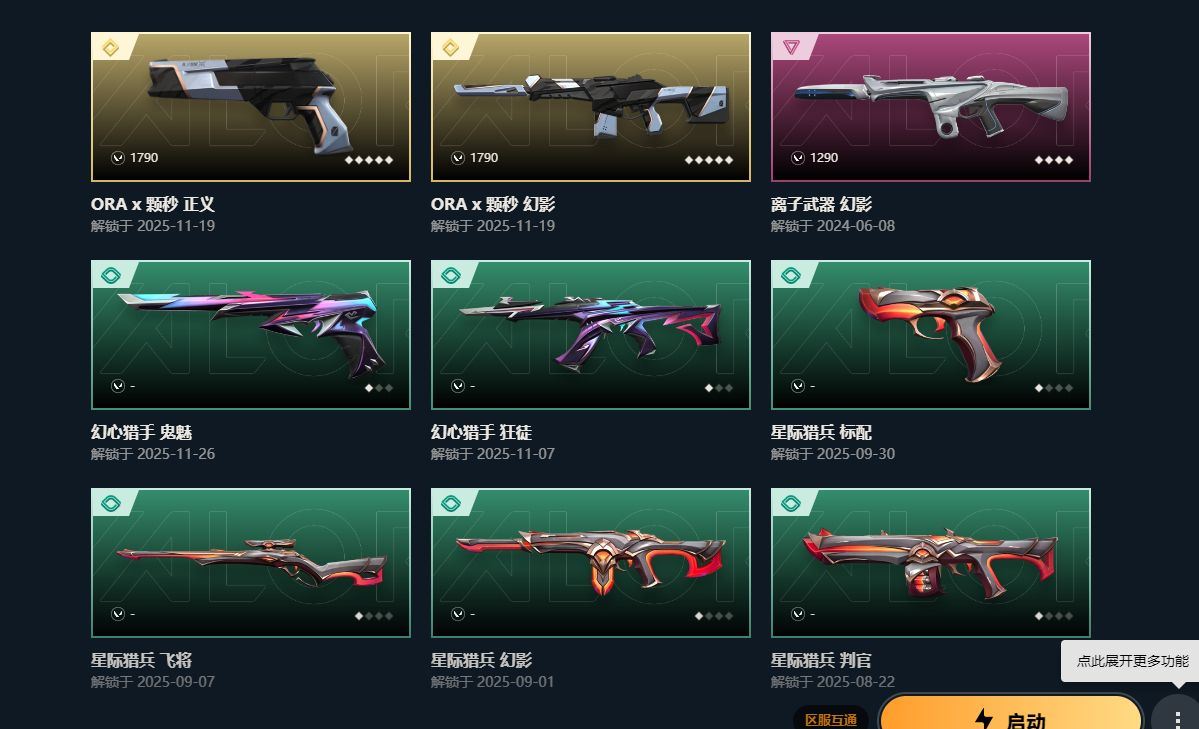
Task: Click the 点此展开更多功能 tooltip
Action: [x=1132, y=661]
